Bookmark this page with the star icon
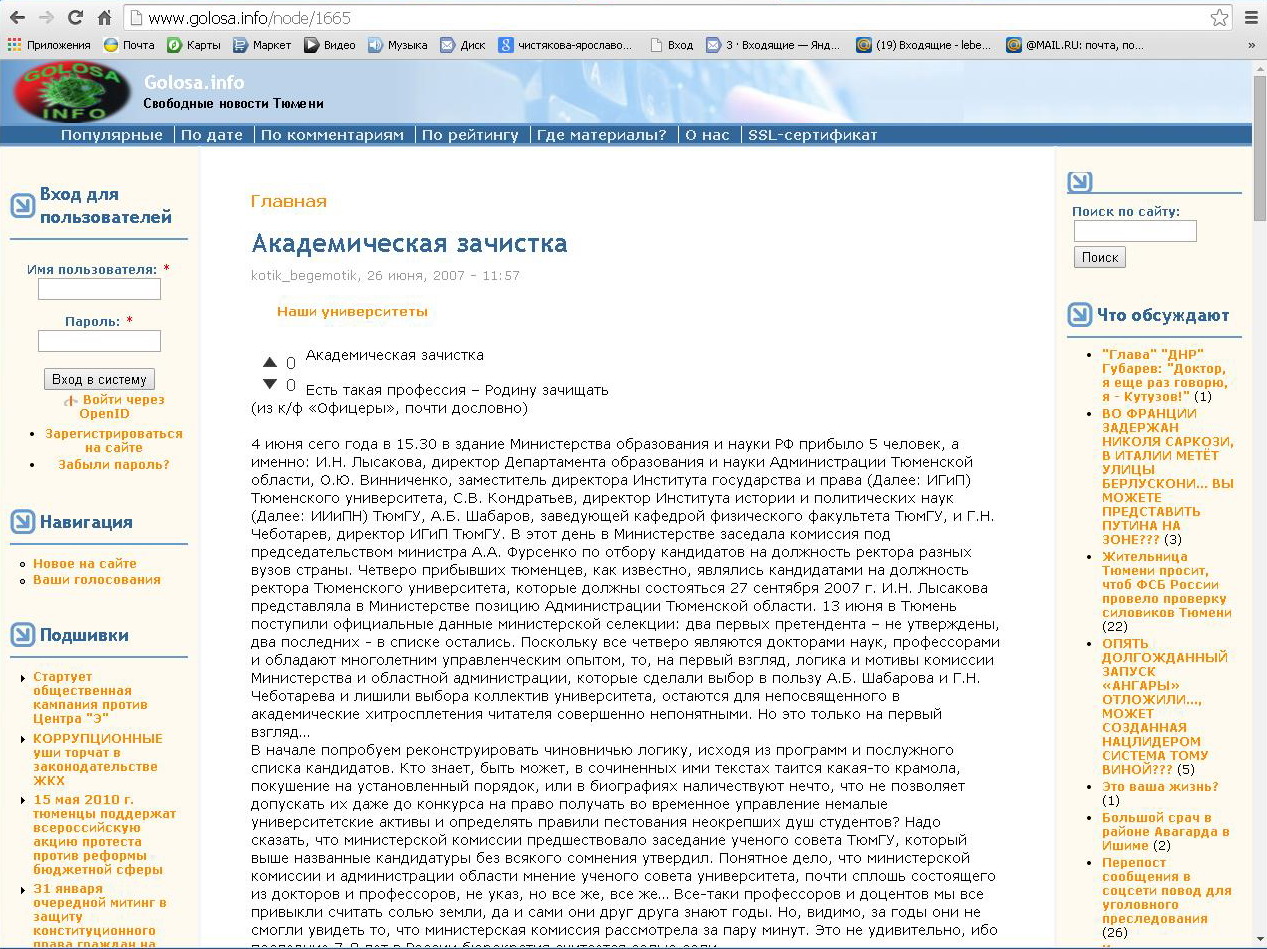The image size is (1267, 949). point(1219,18)
